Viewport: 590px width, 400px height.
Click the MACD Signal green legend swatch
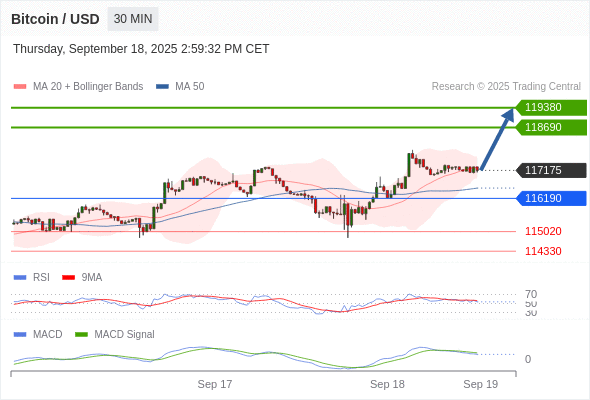[81, 335]
